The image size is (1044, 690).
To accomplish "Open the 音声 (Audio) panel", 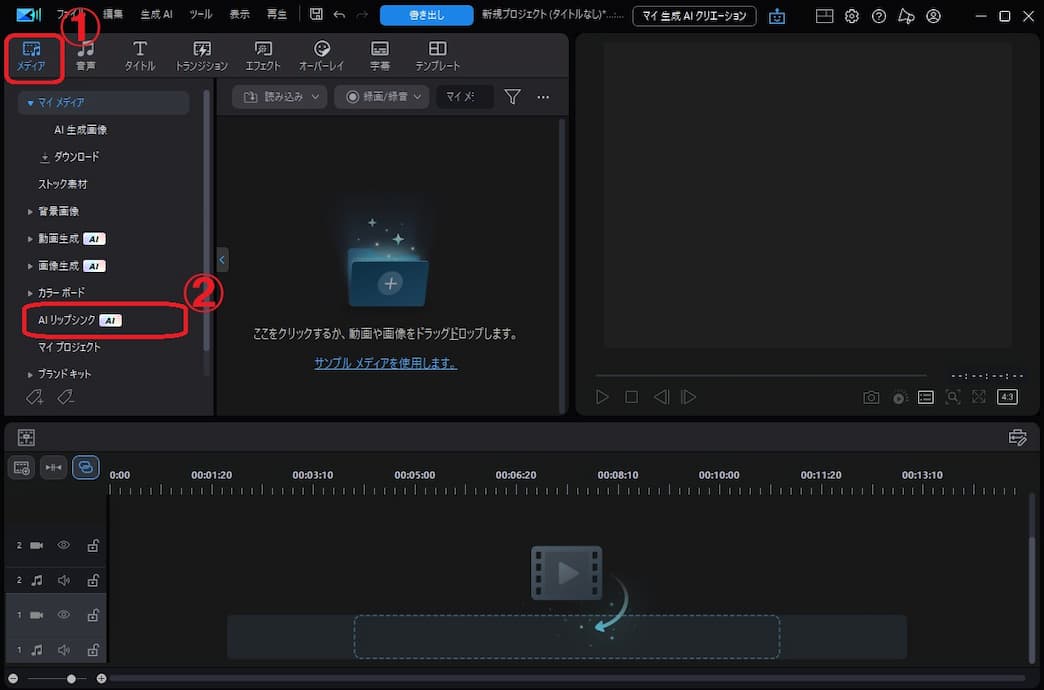I will point(85,55).
